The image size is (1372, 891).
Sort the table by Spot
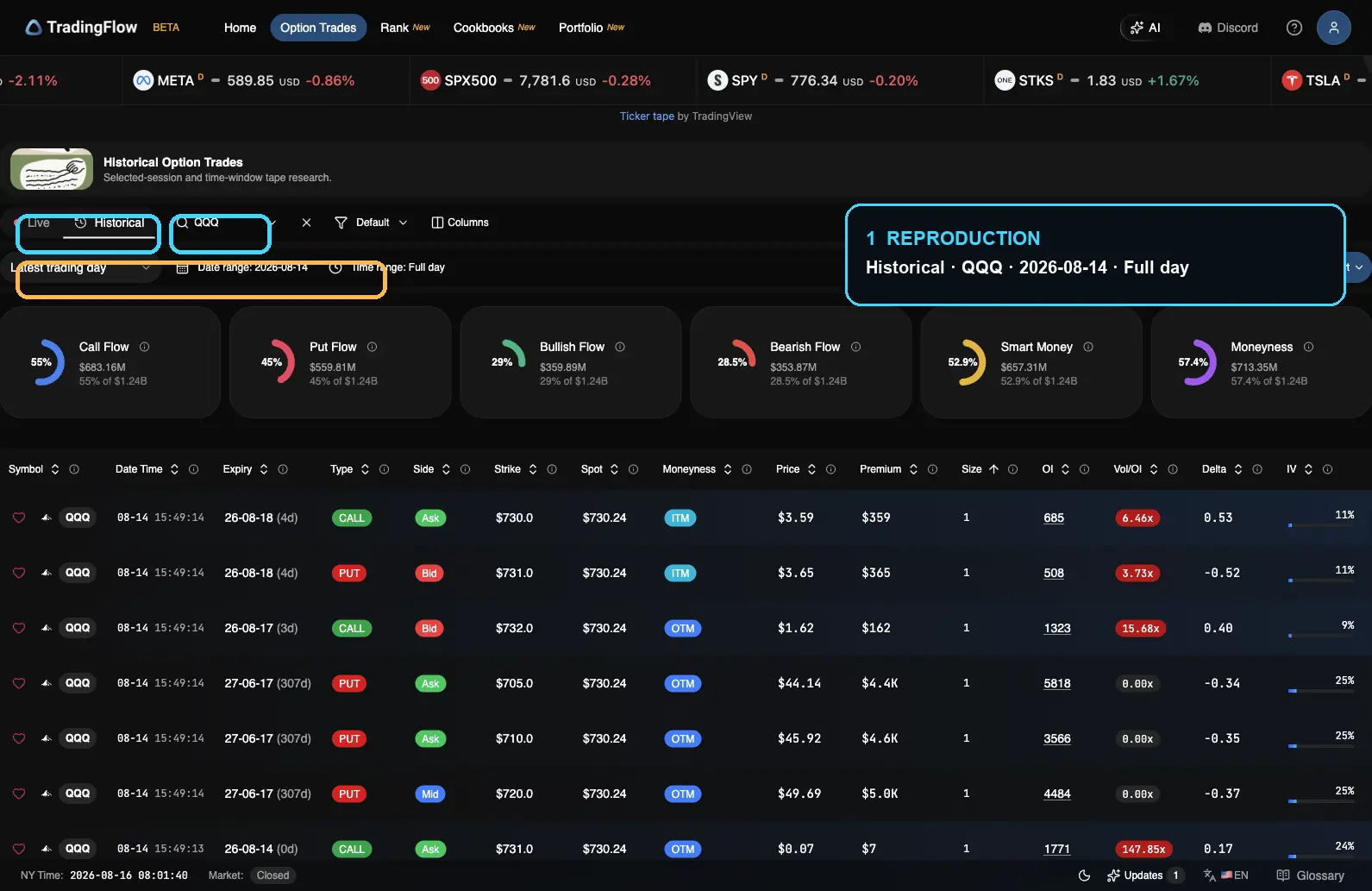click(x=614, y=469)
